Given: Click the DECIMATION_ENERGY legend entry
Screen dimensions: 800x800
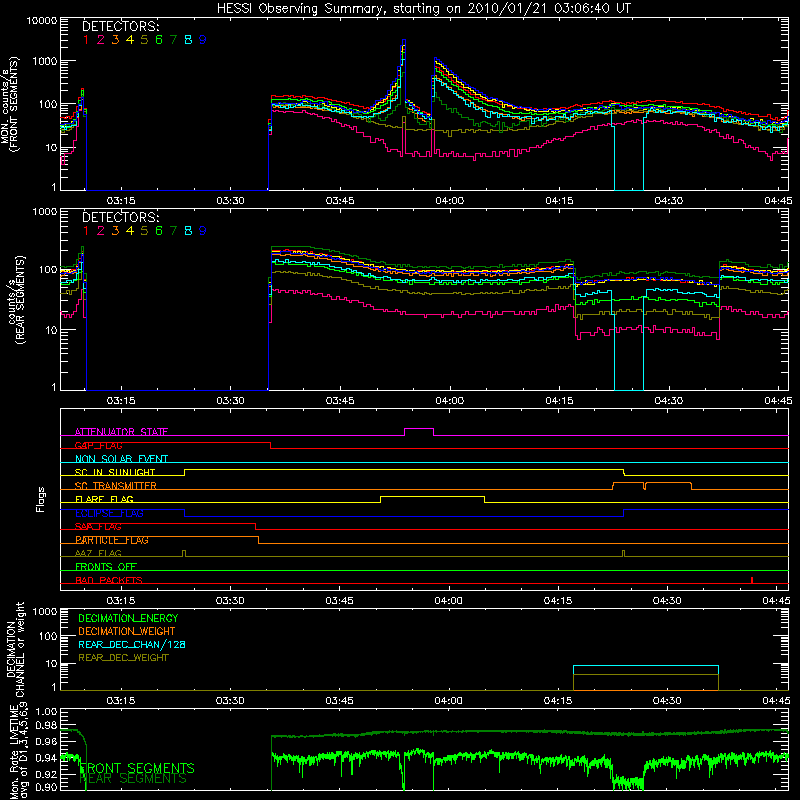Looking at the screenshot, I should pyautogui.click(x=128, y=618).
